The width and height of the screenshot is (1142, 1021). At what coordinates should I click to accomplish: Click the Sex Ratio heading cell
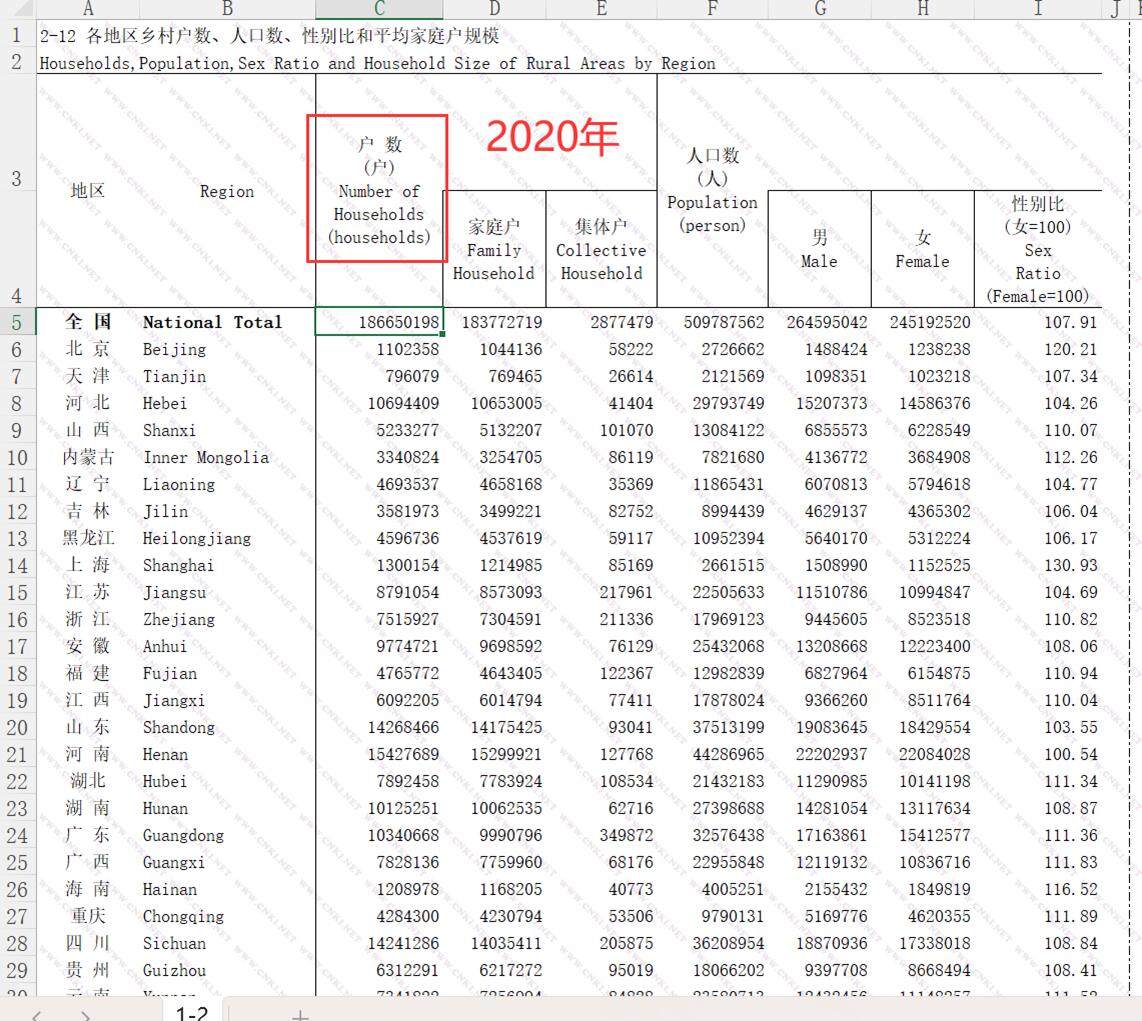(1038, 250)
